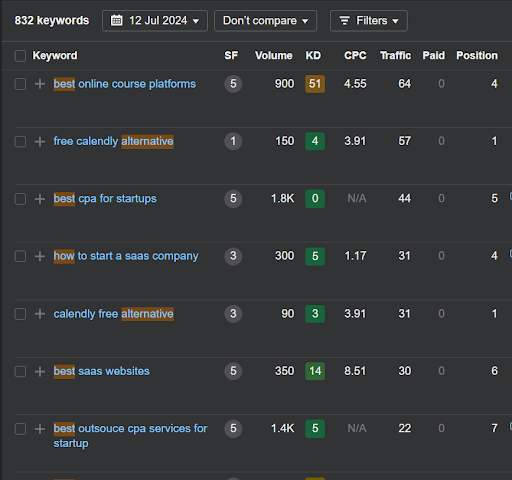512x480 pixels.
Task: Click CPC value 8.51
Action: (x=355, y=371)
